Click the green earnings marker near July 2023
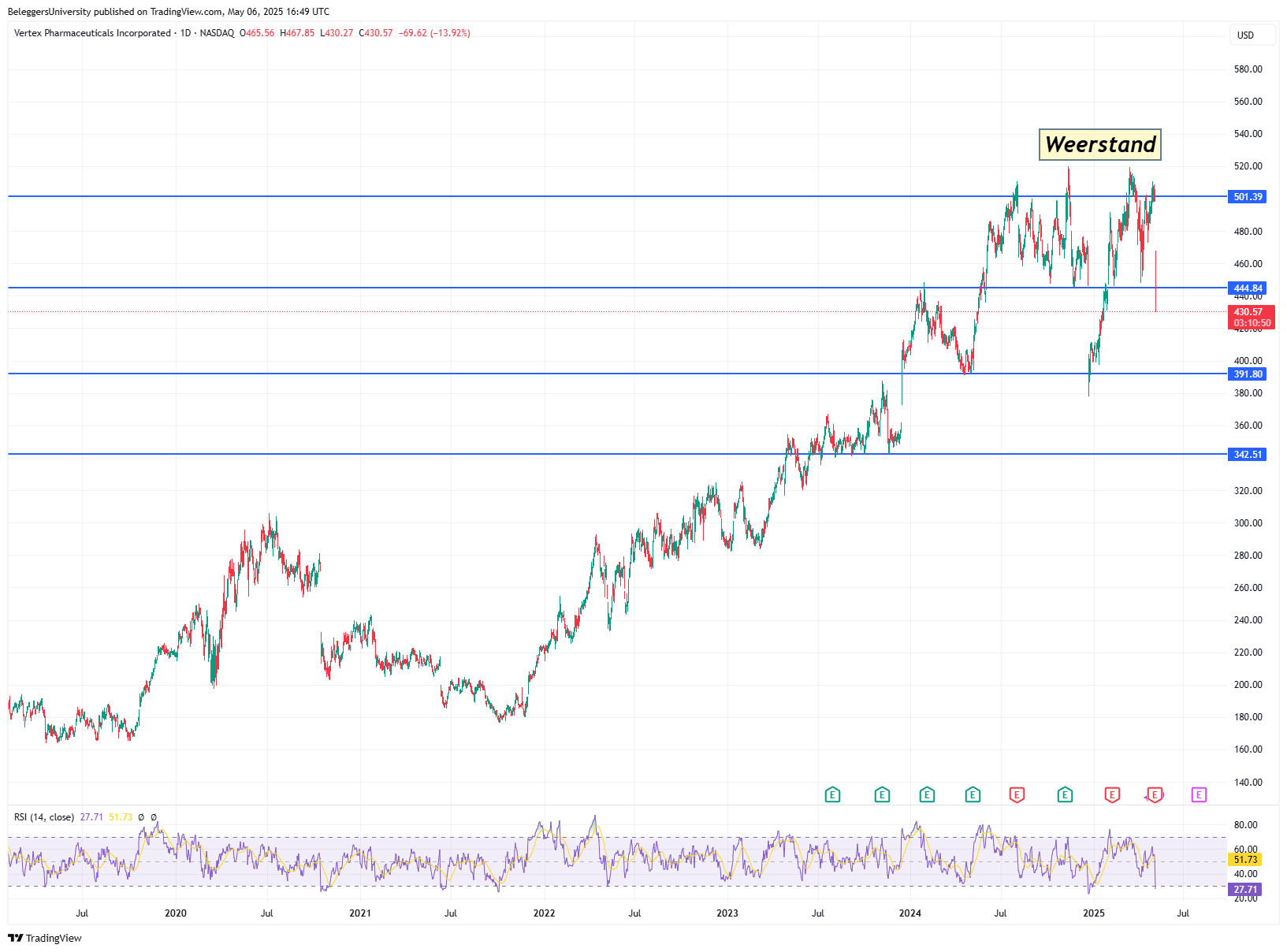This screenshot has height=952, width=1287. [x=832, y=795]
